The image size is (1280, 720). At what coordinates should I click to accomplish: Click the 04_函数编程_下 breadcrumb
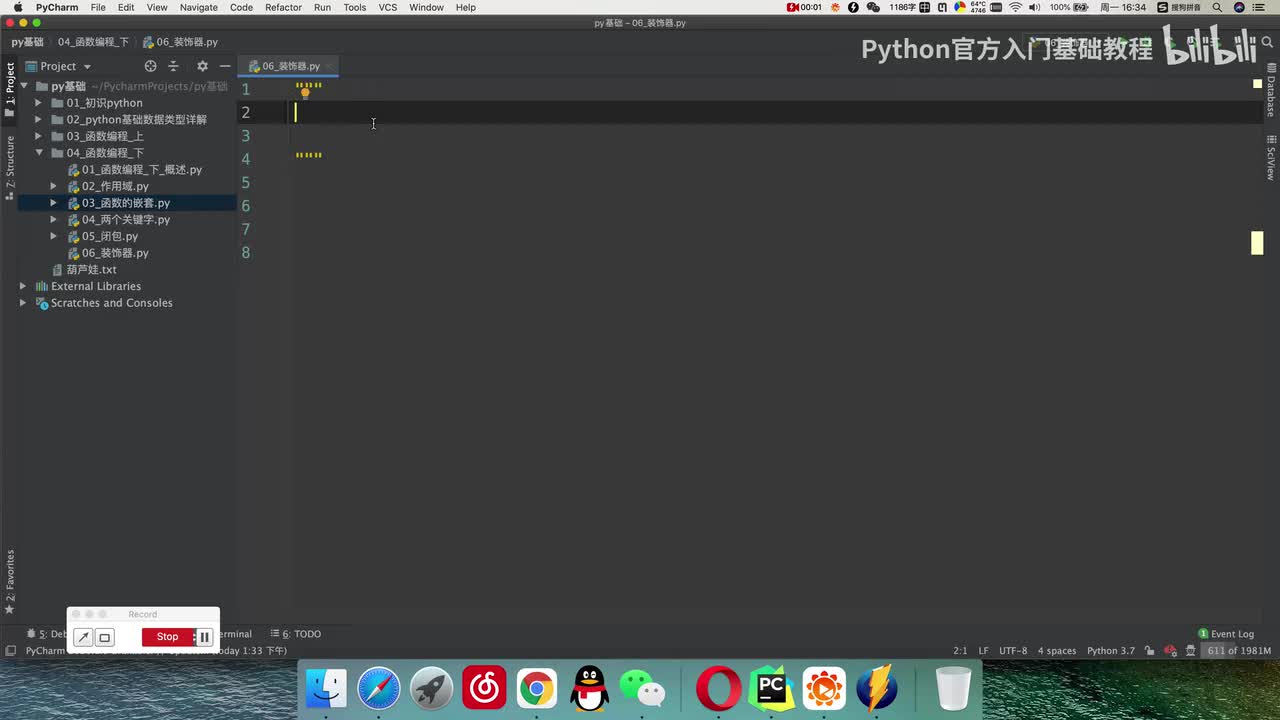[x=93, y=42]
